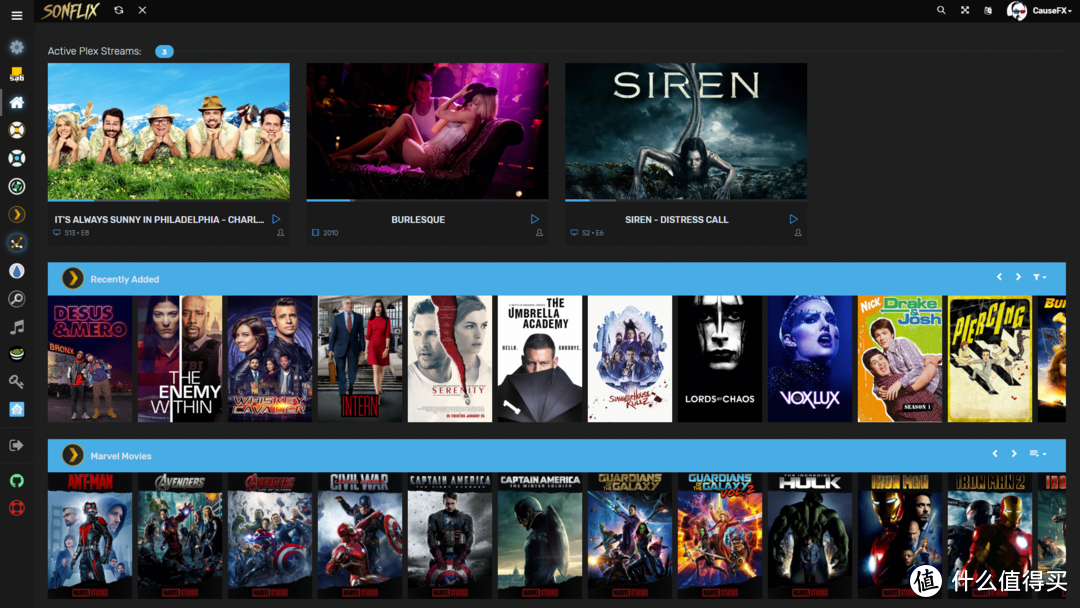The width and height of the screenshot is (1080, 608).
Task: Open Recently Added filter dropdown
Action: tap(1040, 277)
